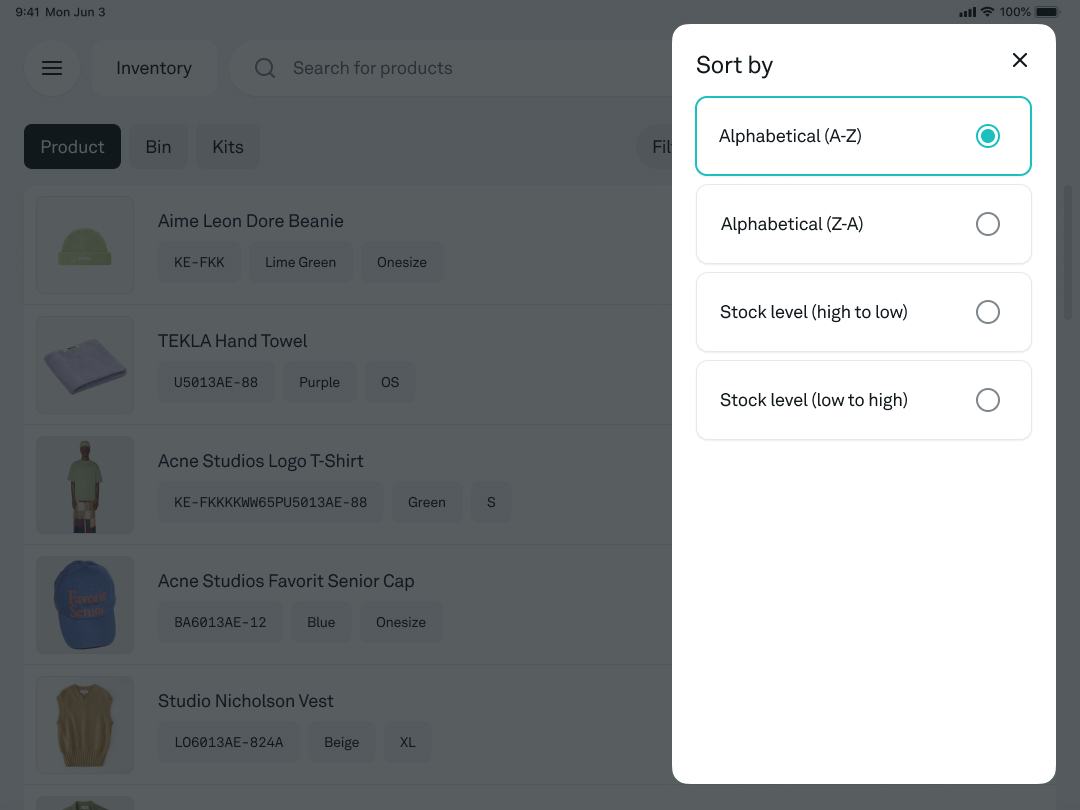Focus the Search for products field

(451, 68)
